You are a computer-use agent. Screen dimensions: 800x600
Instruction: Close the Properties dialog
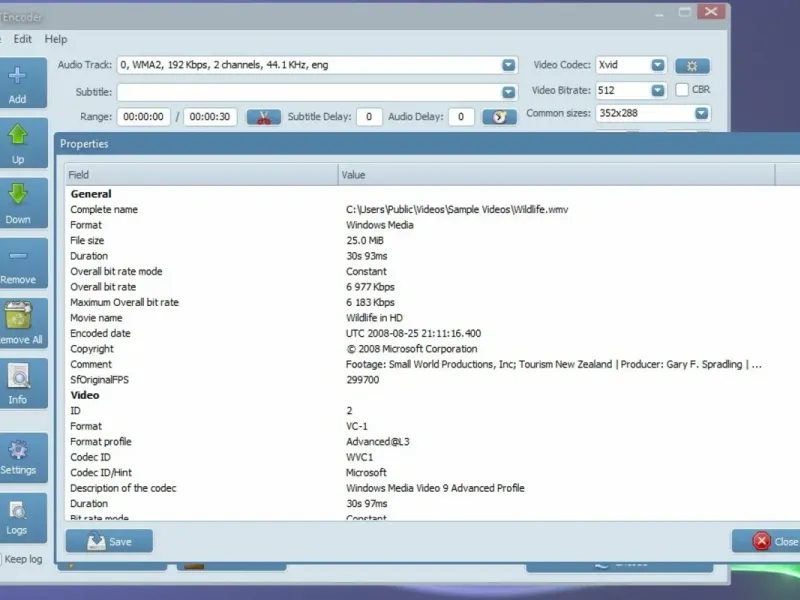[x=767, y=541]
